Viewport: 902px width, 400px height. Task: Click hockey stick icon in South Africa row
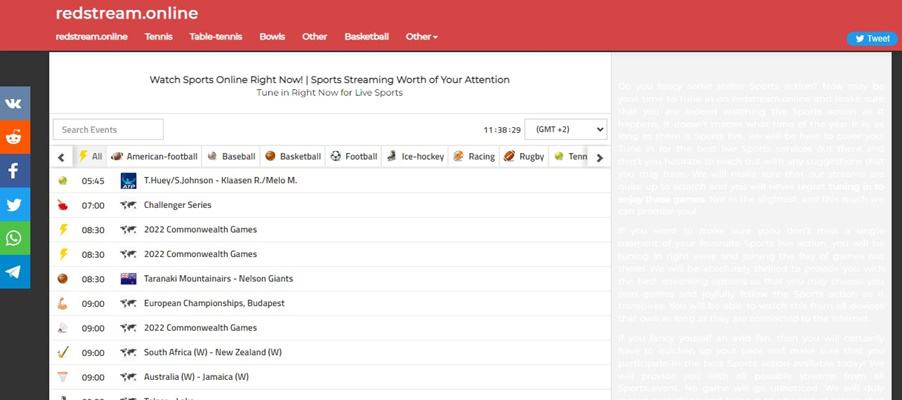click(x=63, y=352)
